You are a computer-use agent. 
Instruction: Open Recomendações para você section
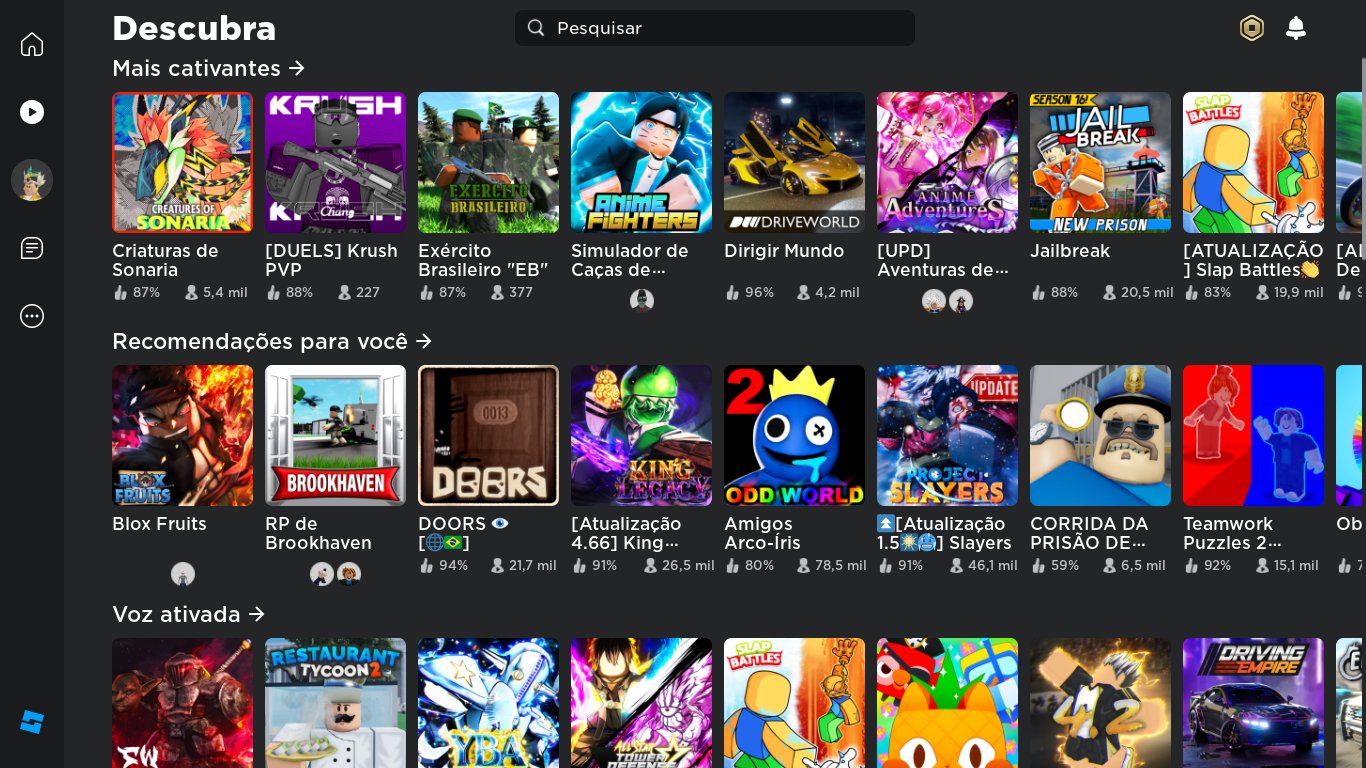pyautogui.click(x=272, y=341)
